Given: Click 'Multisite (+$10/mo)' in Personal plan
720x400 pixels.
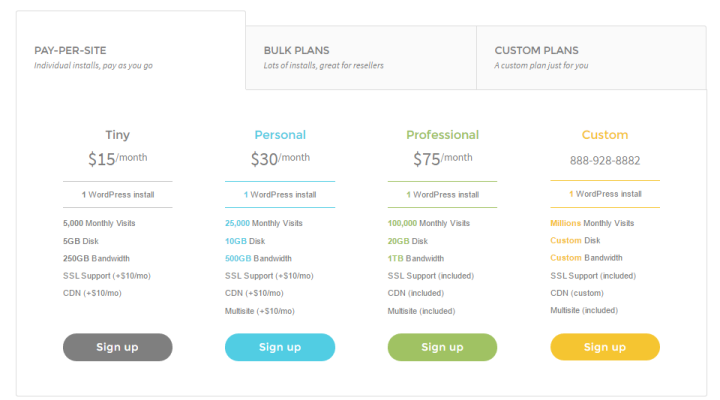Looking at the screenshot, I should [259, 311].
